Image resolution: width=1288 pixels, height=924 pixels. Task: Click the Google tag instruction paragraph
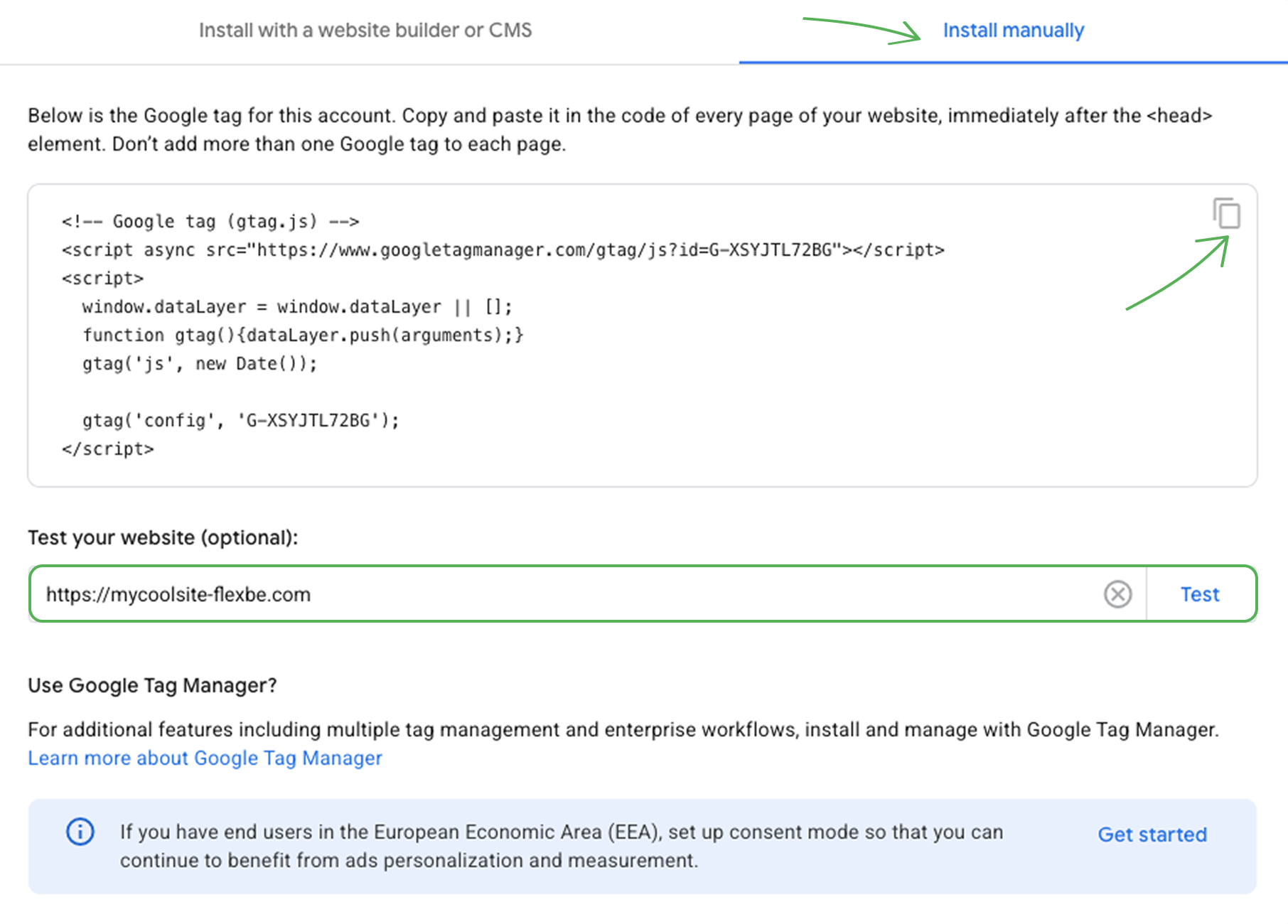pos(618,129)
